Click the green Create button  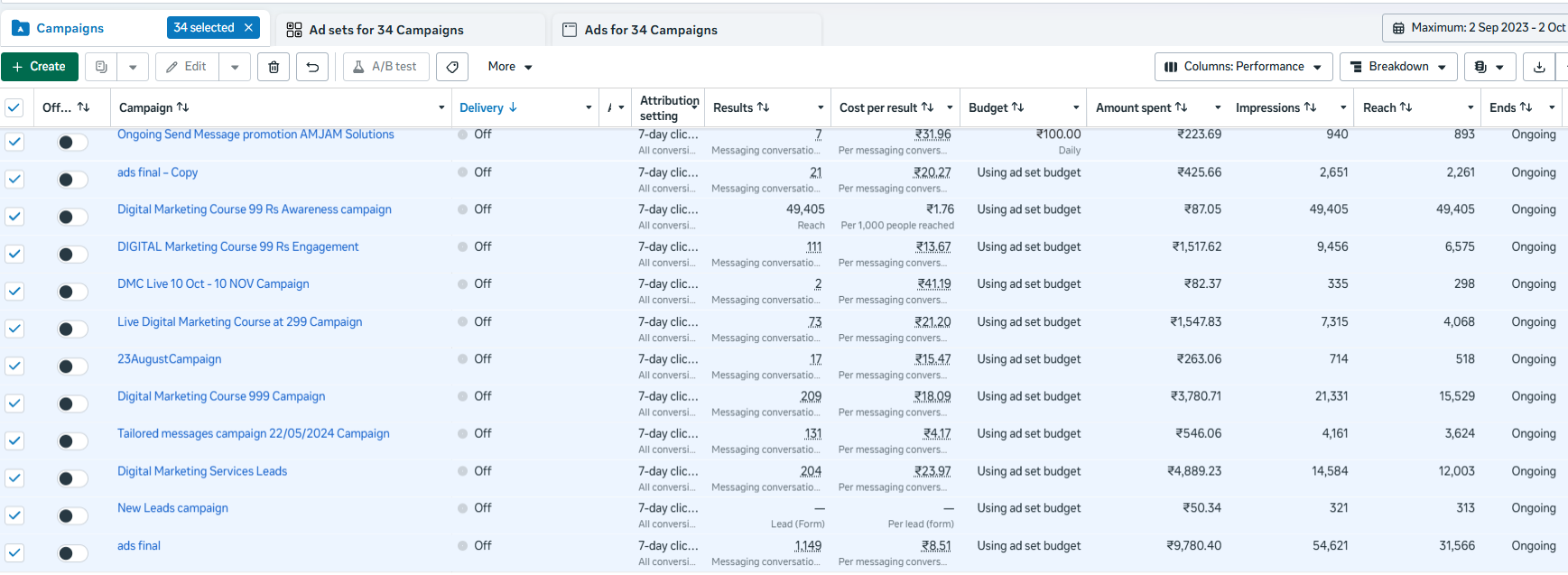40,67
